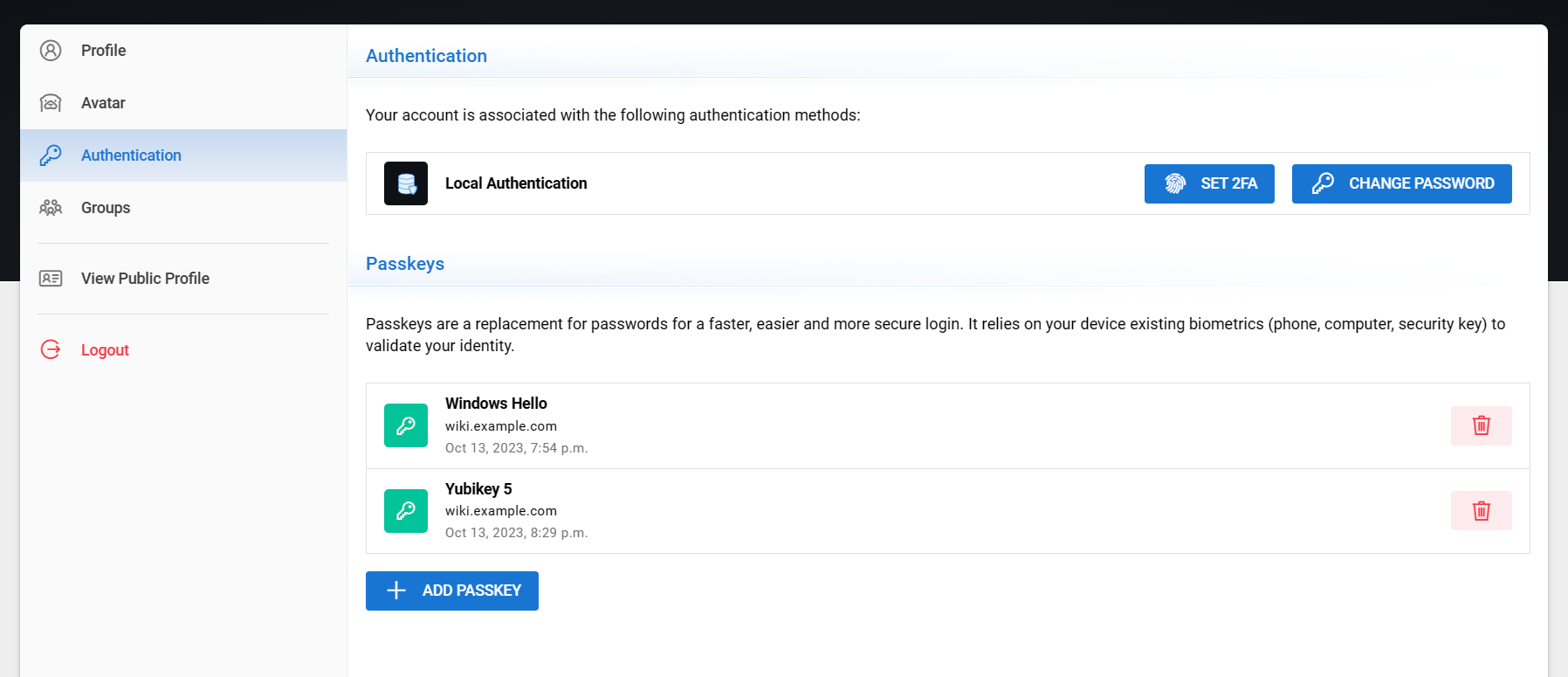The height and width of the screenshot is (677, 1568).
Task: Click the red Logout arrow icon
Action: pyautogui.click(x=51, y=349)
